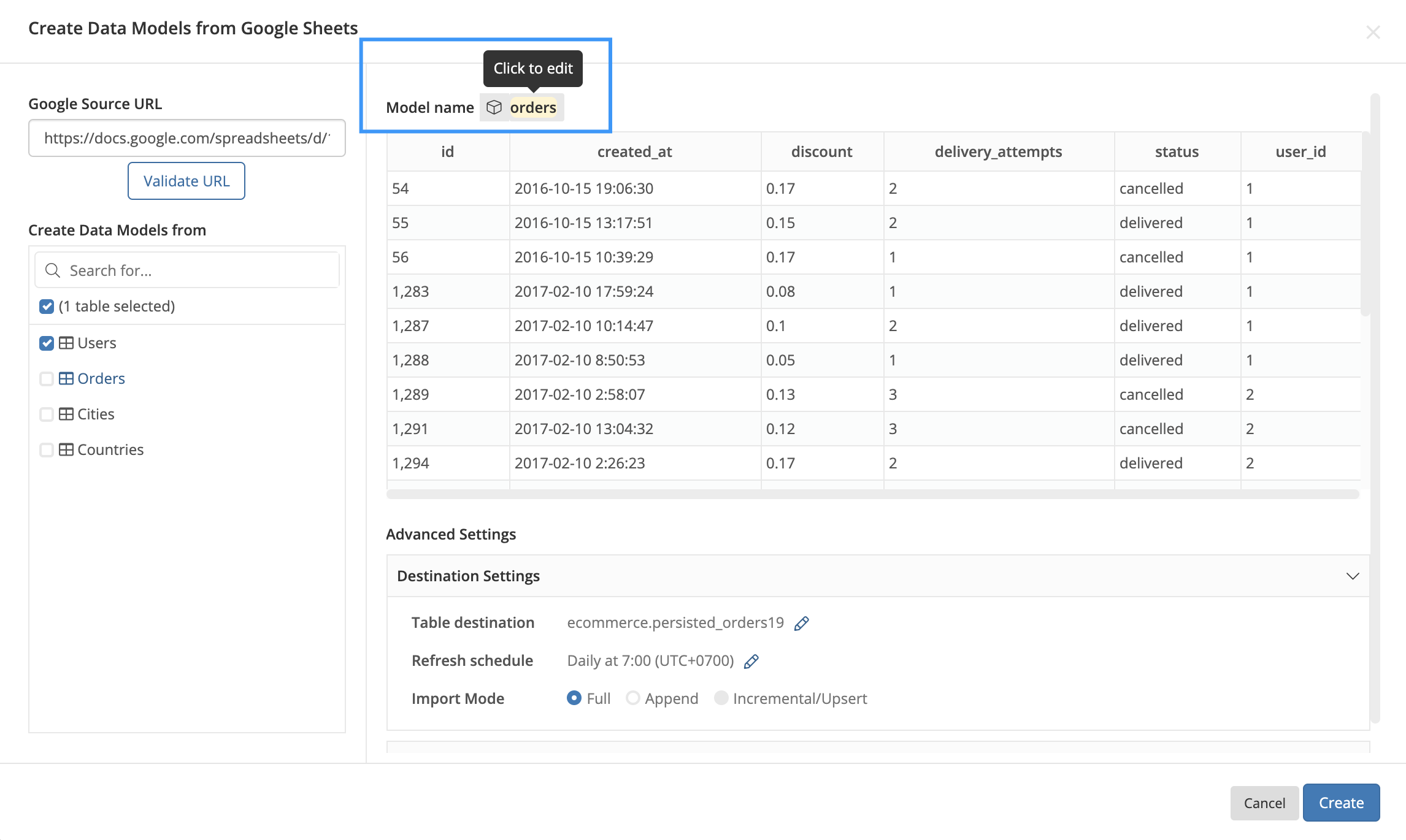Image resolution: width=1406 pixels, height=840 pixels.
Task: Click the horizontal scrollbar under the preview table
Action: coord(873,494)
